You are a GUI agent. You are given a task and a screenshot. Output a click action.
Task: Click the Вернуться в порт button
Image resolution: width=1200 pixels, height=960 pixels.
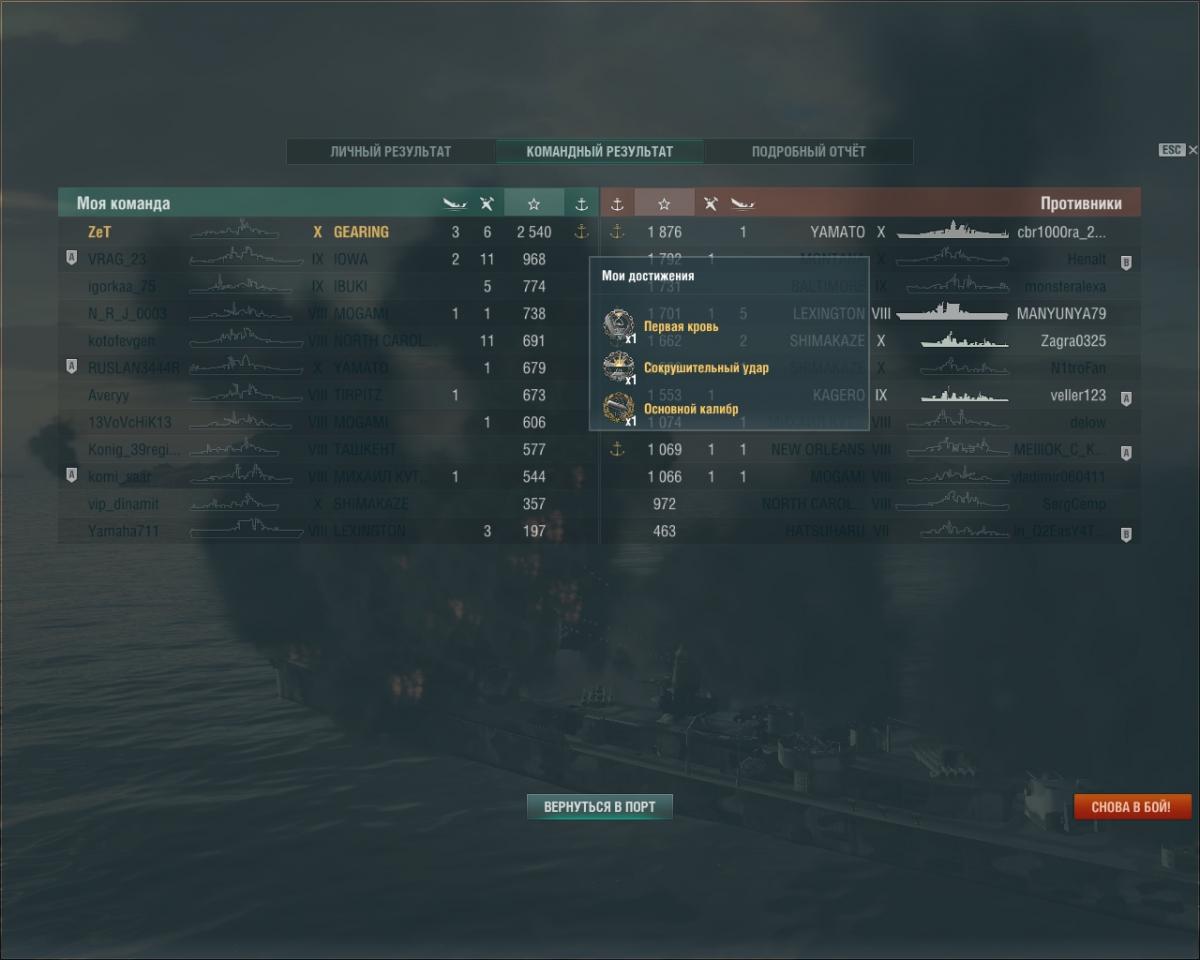click(600, 807)
